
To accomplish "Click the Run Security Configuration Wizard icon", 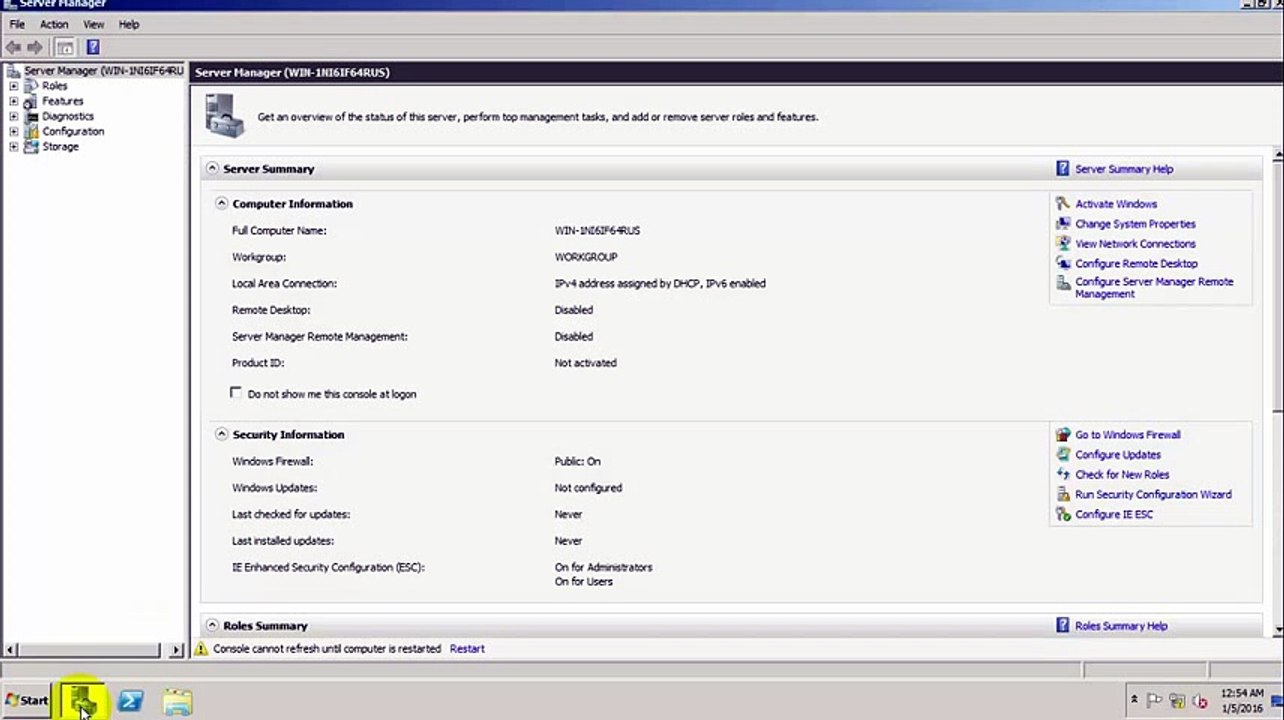I will click(1063, 495).
